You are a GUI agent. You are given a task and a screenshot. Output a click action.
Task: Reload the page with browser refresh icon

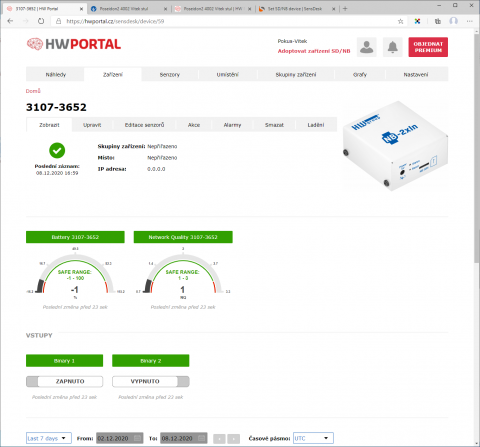click(x=41, y=21)
